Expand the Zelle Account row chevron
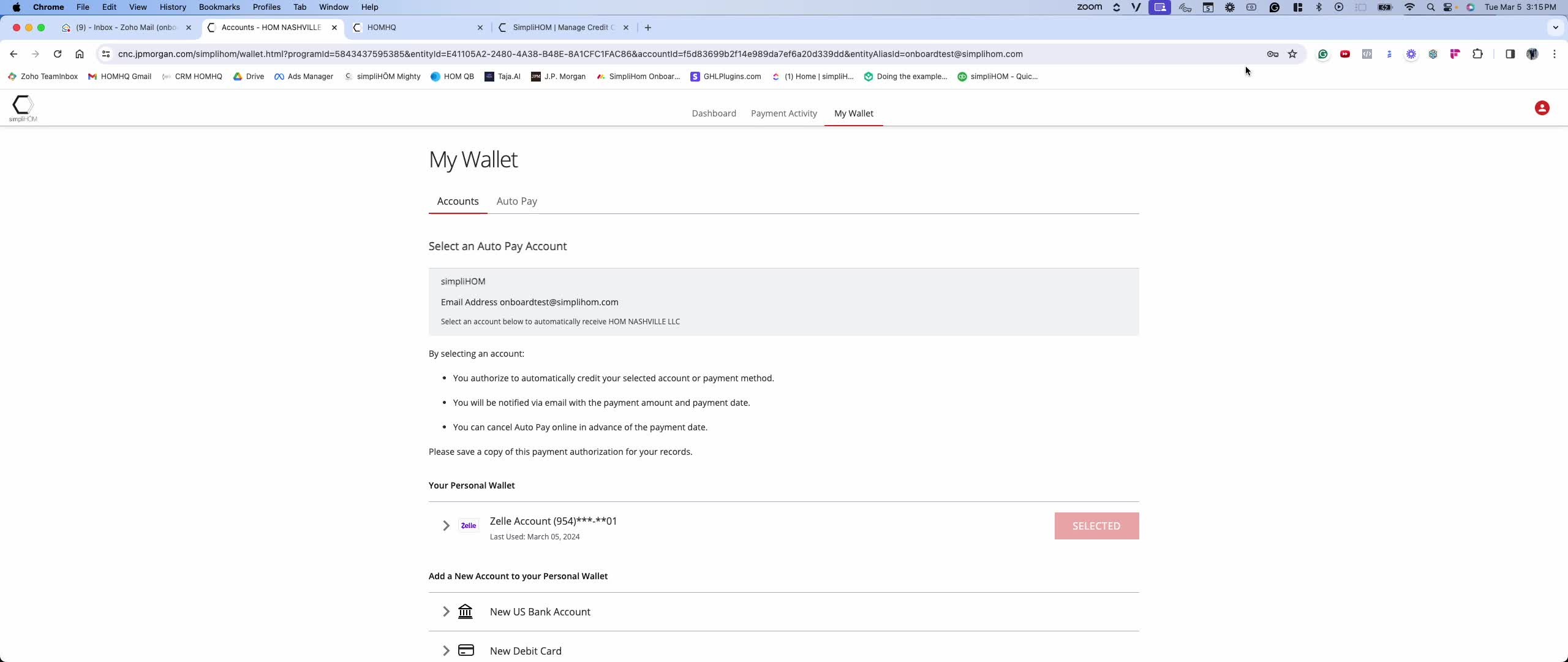Screen dimensions: 1568x662 [446, 526]
